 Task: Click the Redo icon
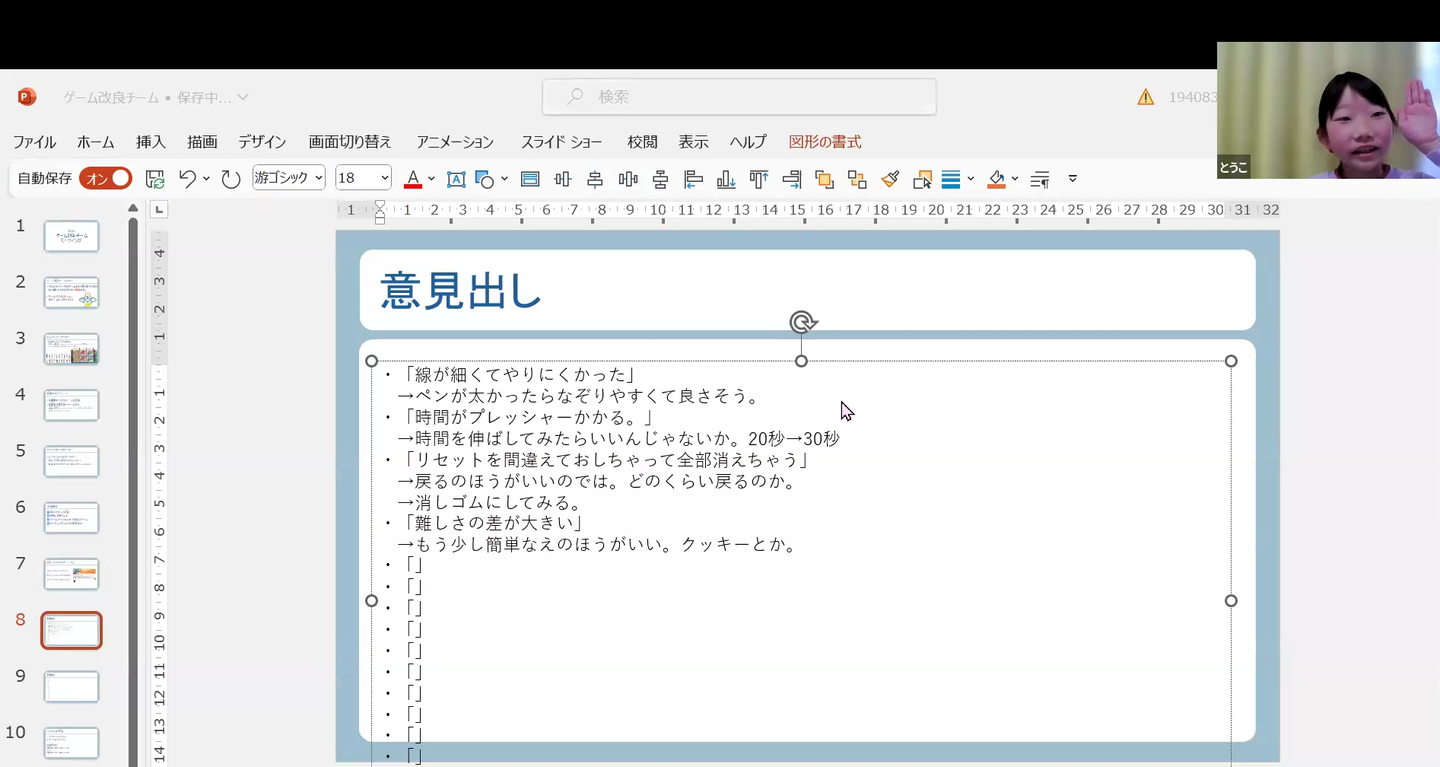click(231, 179)
